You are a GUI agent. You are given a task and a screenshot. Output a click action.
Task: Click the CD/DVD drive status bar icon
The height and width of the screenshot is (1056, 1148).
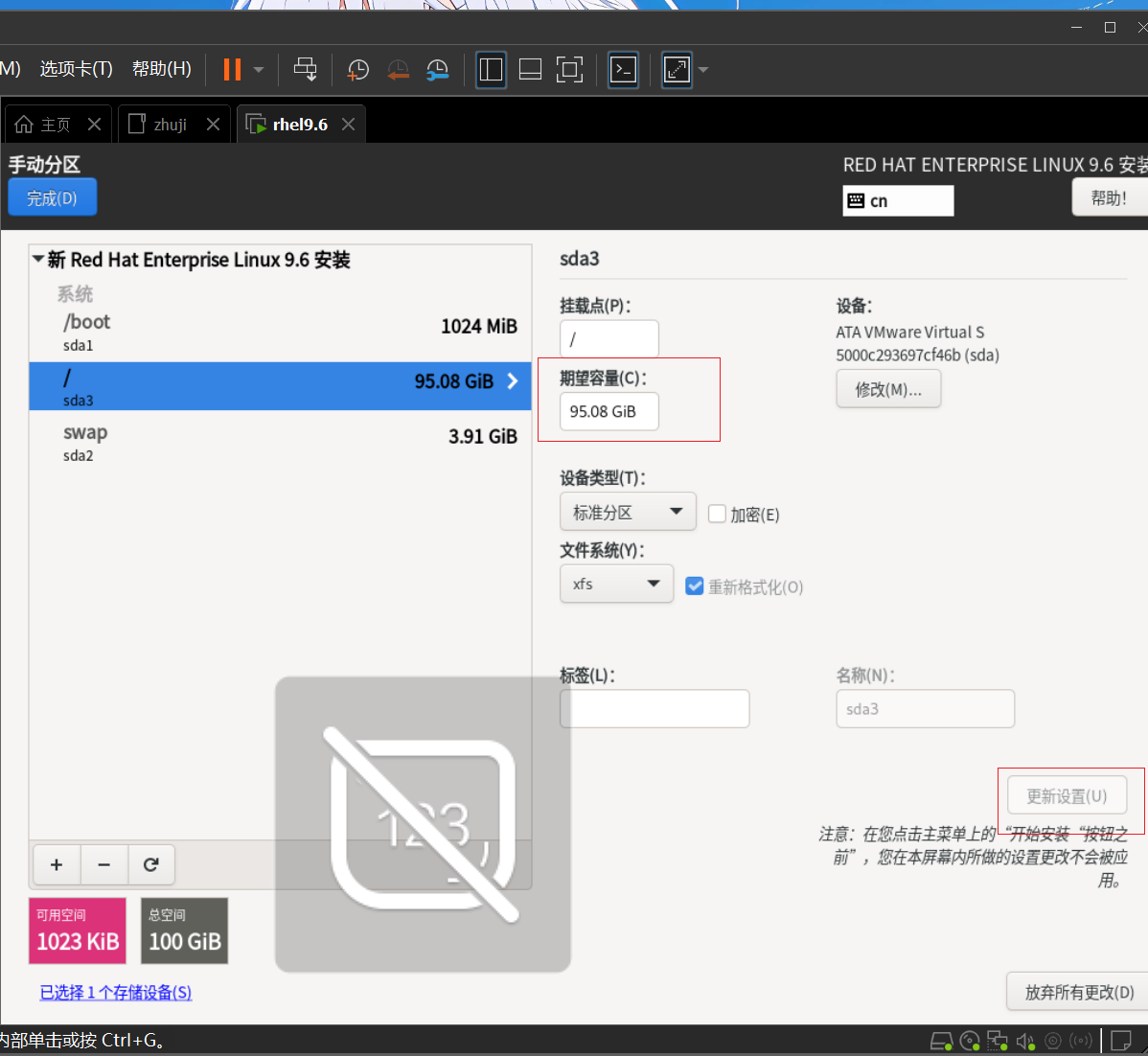click(x=970, y=1041)
